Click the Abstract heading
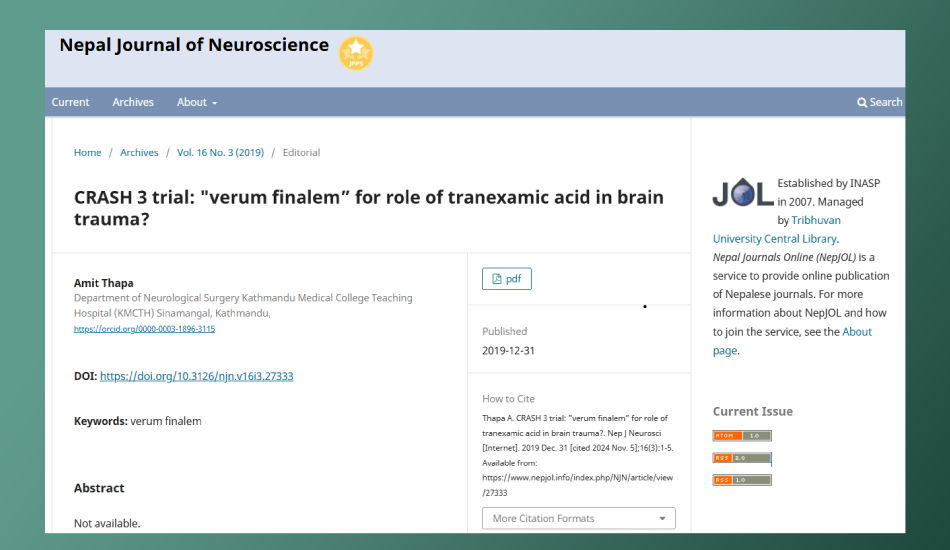The image size is (950, 550). coord(99,488)
